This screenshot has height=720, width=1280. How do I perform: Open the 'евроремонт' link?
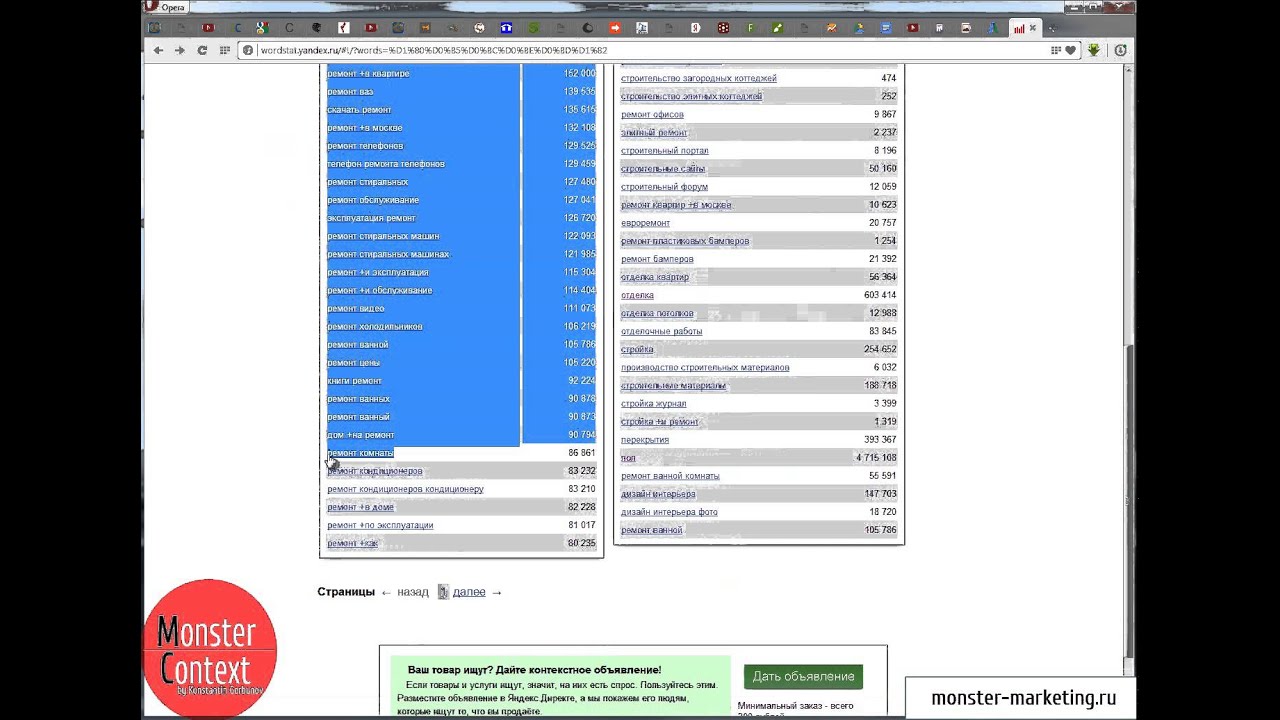pos(645,222)
